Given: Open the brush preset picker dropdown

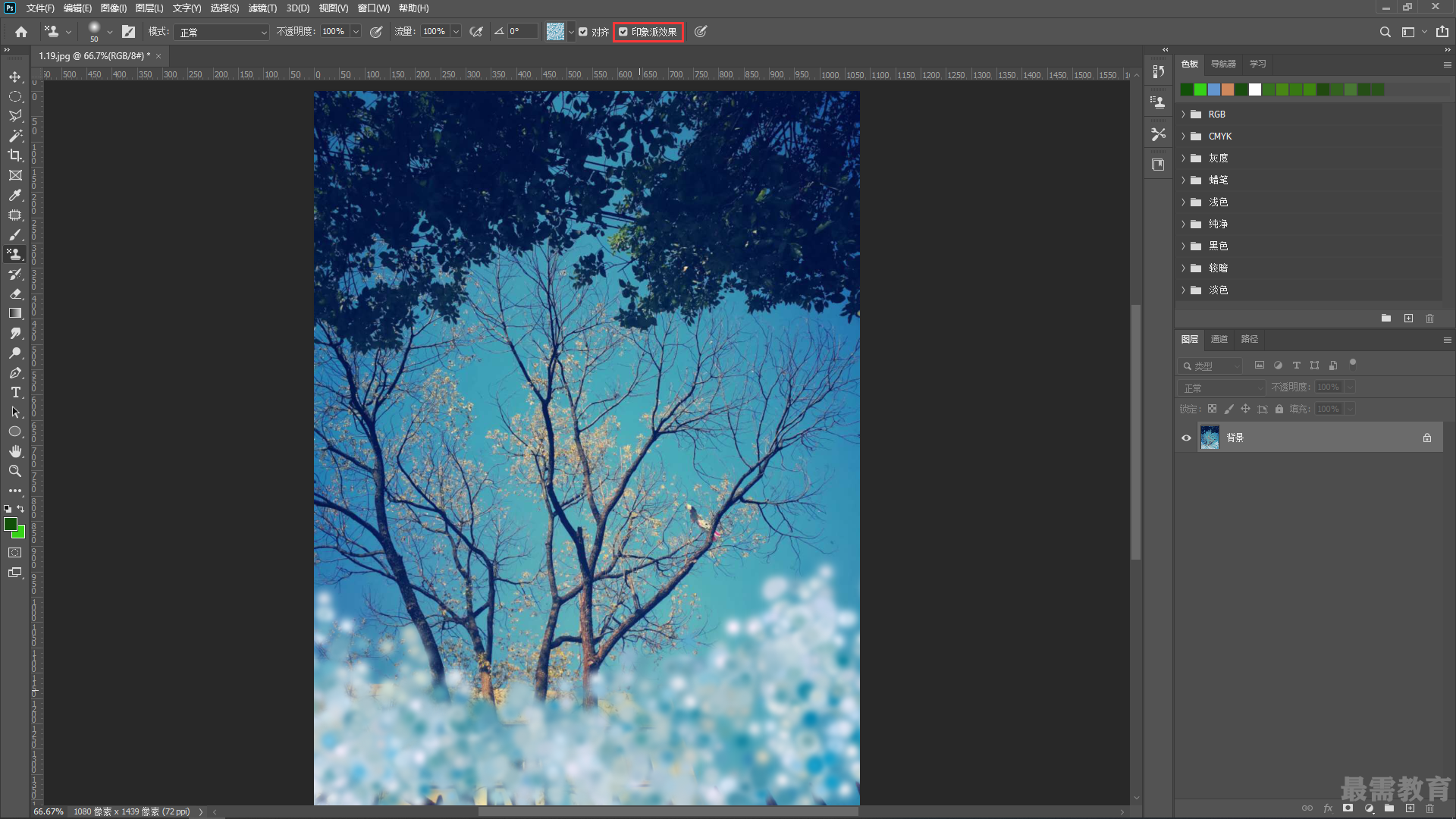Looking at the screenshot, I should point(110,32).
